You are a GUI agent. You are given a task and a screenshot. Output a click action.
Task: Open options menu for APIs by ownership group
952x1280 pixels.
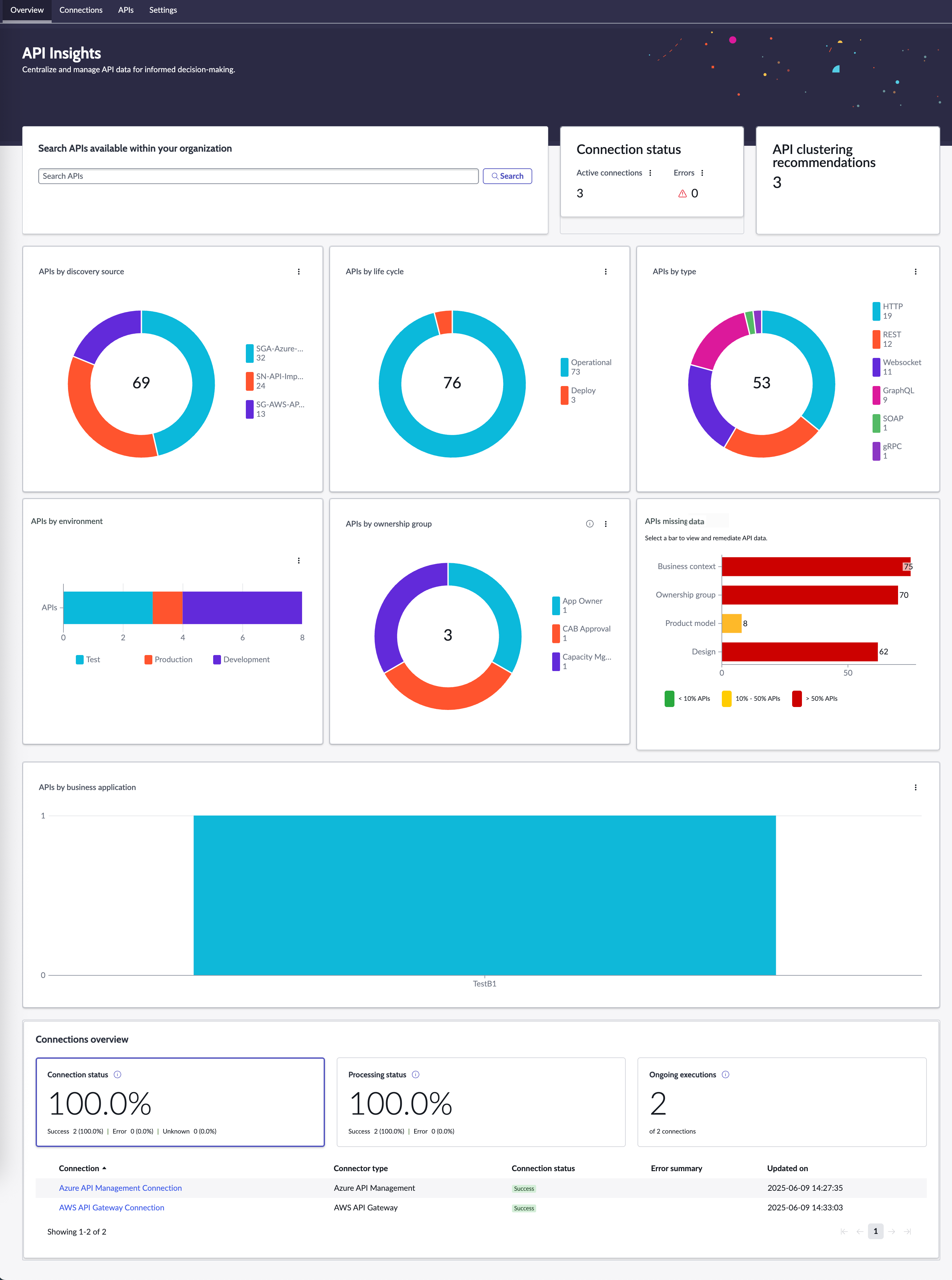(x=606, y=524)
